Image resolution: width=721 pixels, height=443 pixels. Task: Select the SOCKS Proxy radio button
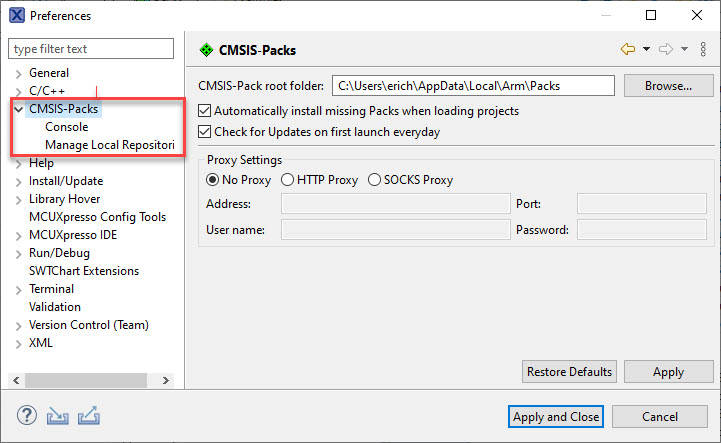[375, 180]
